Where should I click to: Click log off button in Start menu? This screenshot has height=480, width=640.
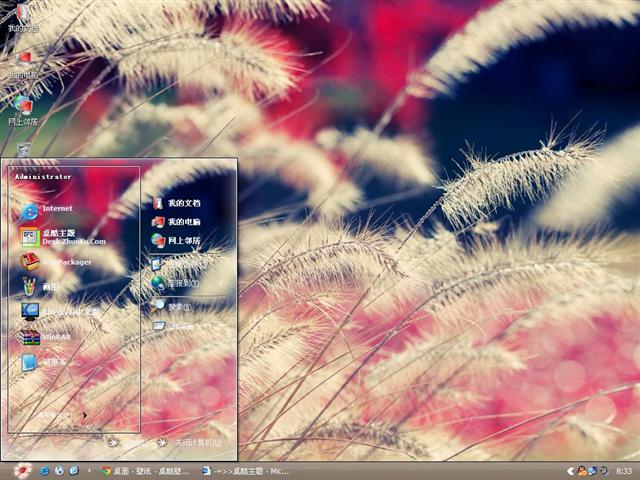pyautogui.click(x=129, y=442)
